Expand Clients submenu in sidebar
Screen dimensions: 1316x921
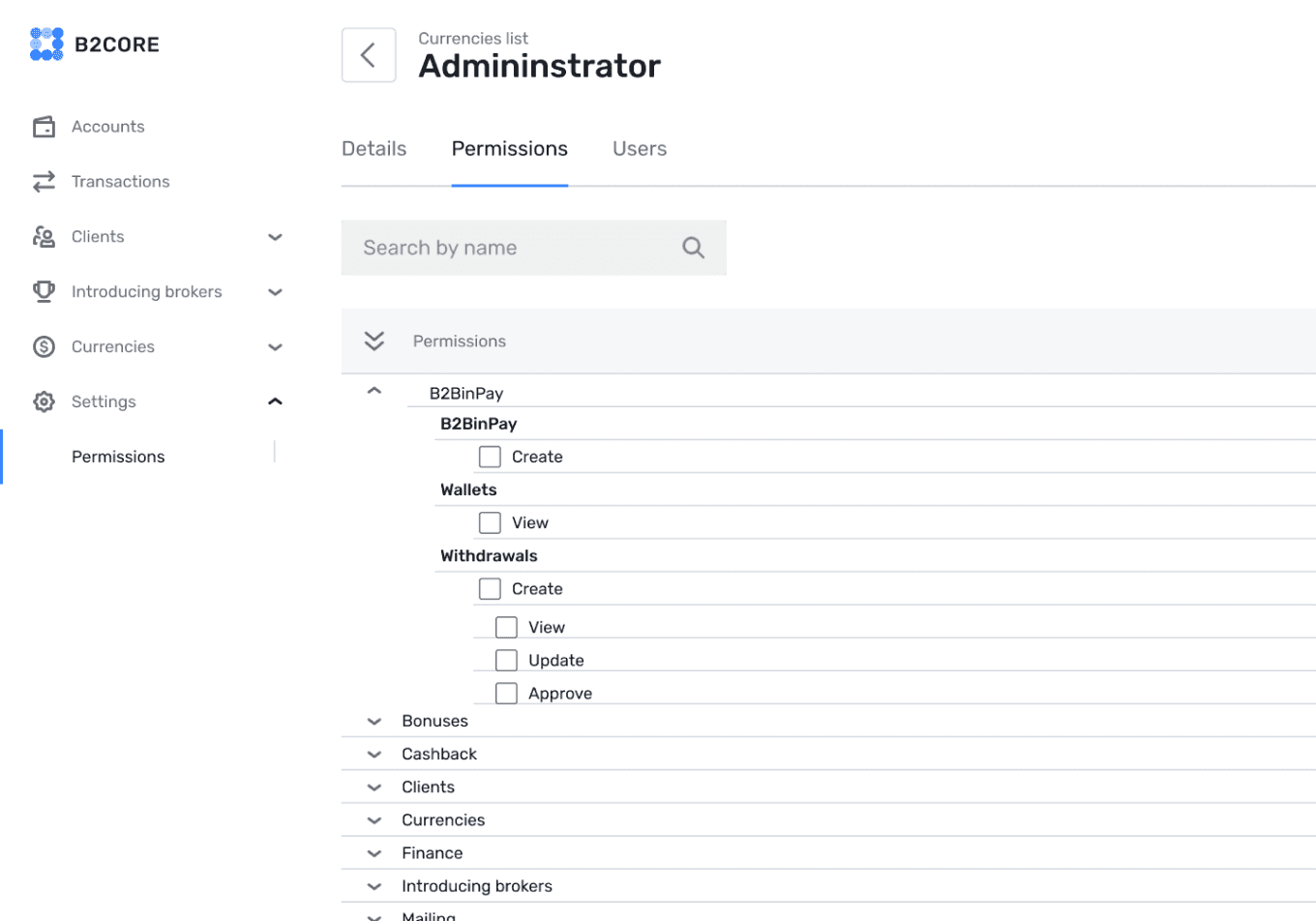click(x=275, y=237)
